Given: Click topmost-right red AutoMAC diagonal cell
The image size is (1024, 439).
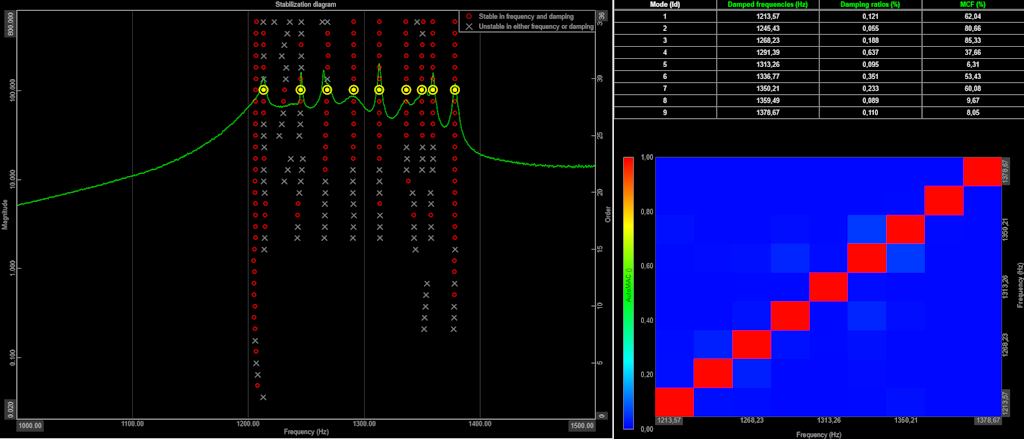Looking at the screenshot, I should (x=982, y=172).
